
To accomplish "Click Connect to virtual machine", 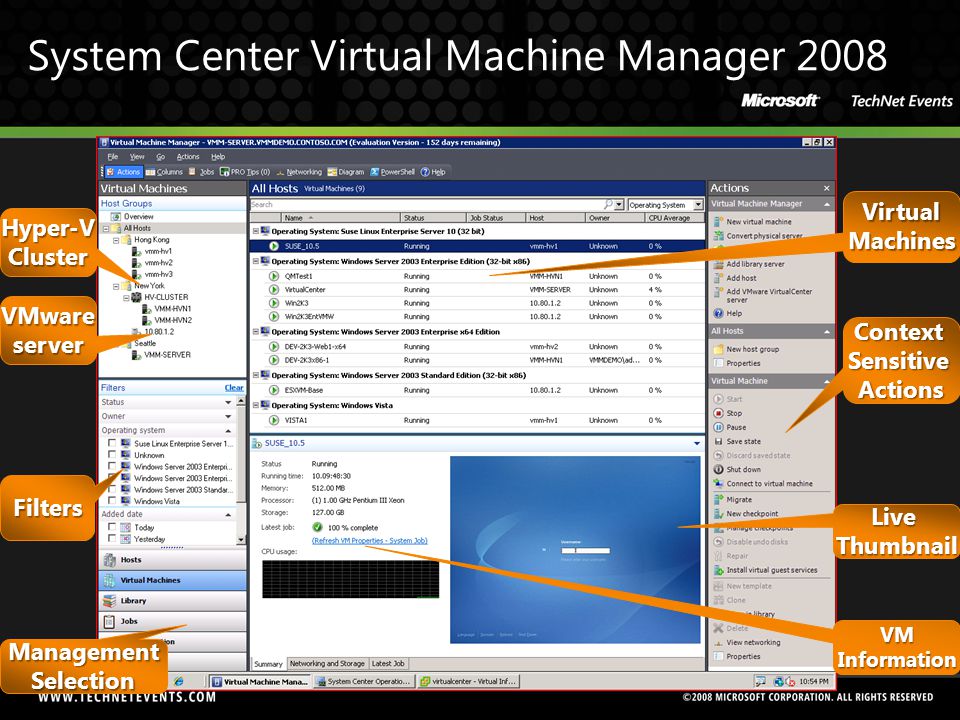I will [x=763, y=484].
